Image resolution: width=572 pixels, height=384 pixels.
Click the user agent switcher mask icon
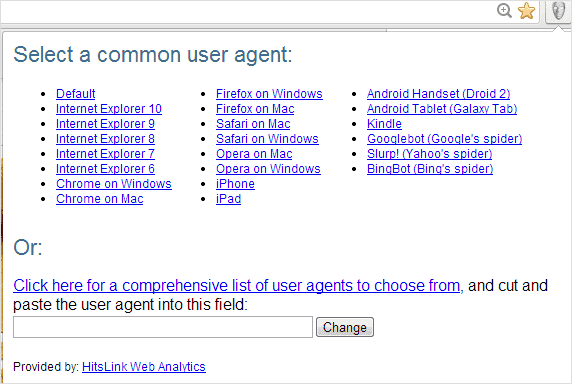pyautogui.click(x=558, y=11)
